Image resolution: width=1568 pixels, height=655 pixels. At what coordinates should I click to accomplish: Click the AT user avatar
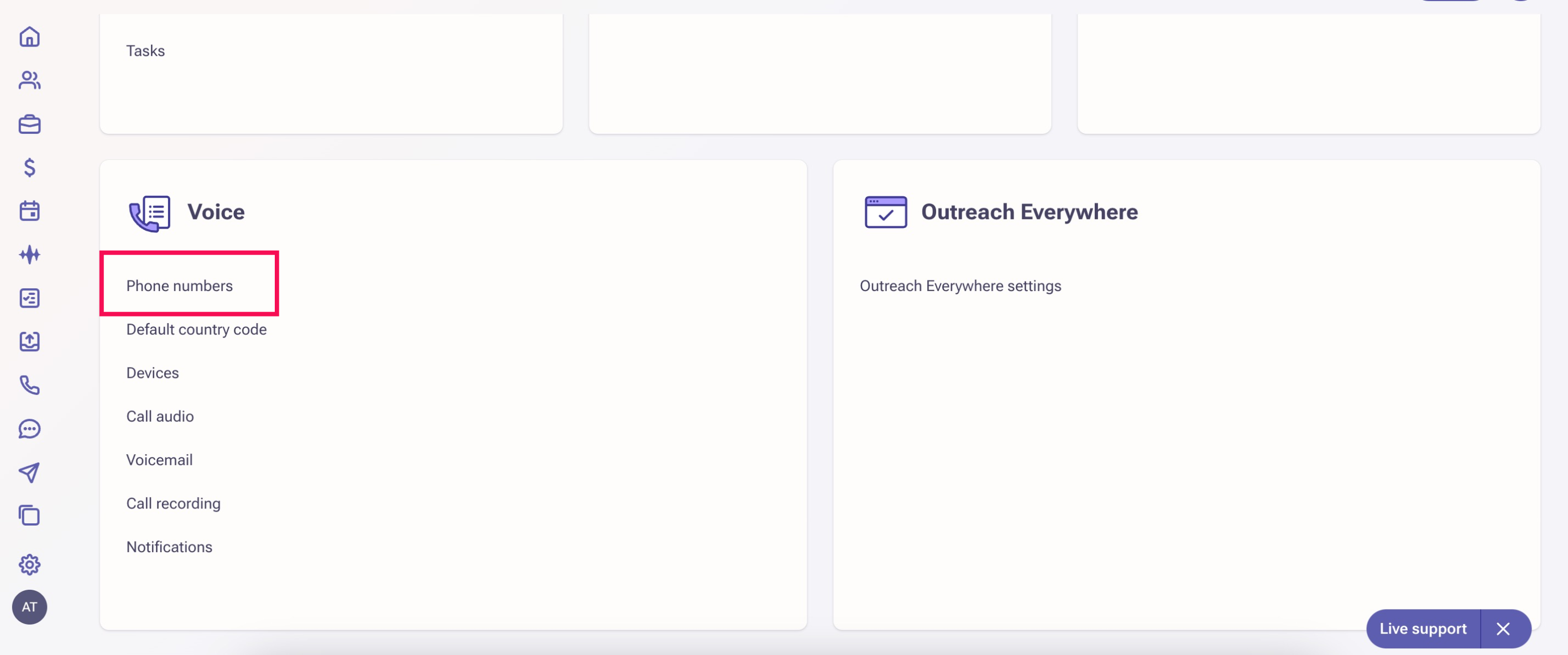(x=29, y=607)
